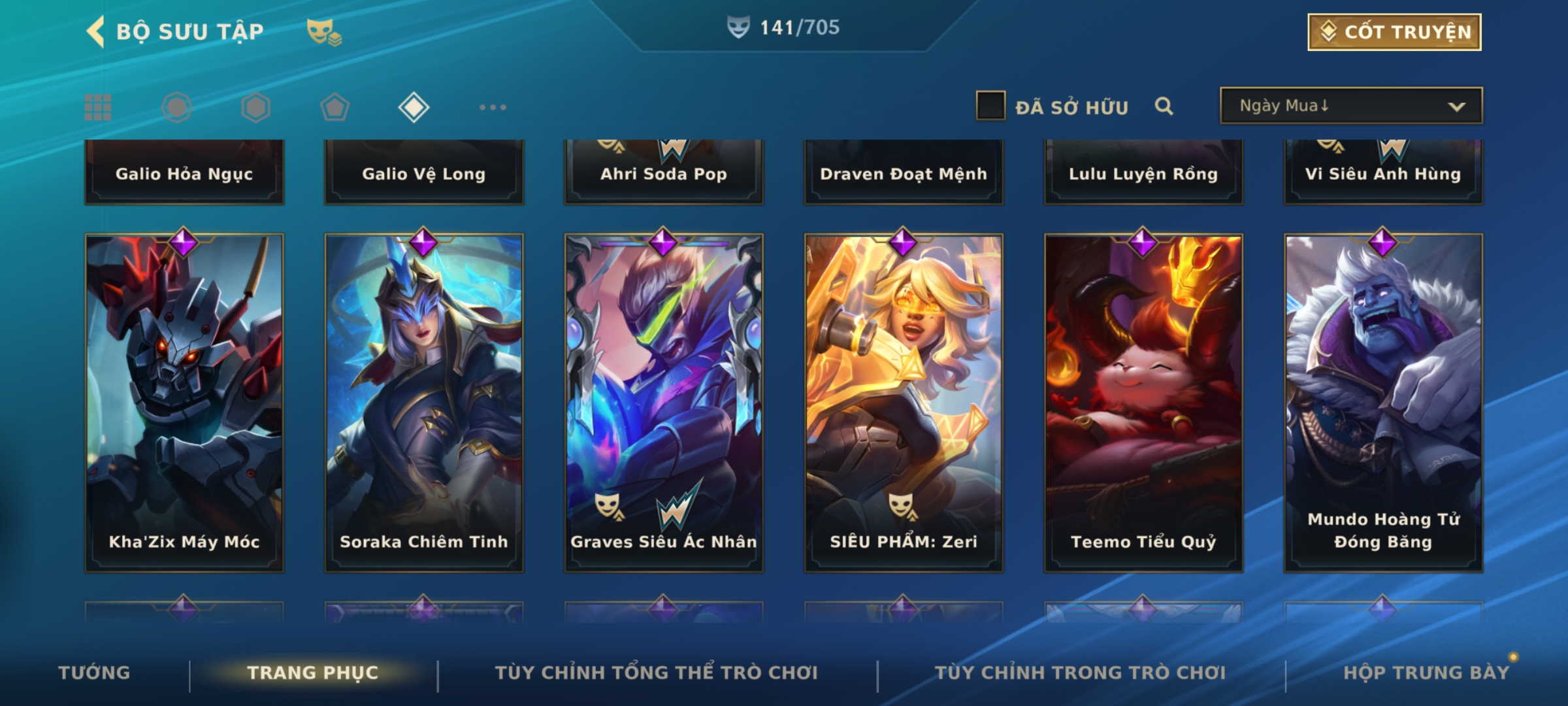Open the SIÊU PHẨM: Zeri skin card
1568x706 pixels.
click(904, 403)
